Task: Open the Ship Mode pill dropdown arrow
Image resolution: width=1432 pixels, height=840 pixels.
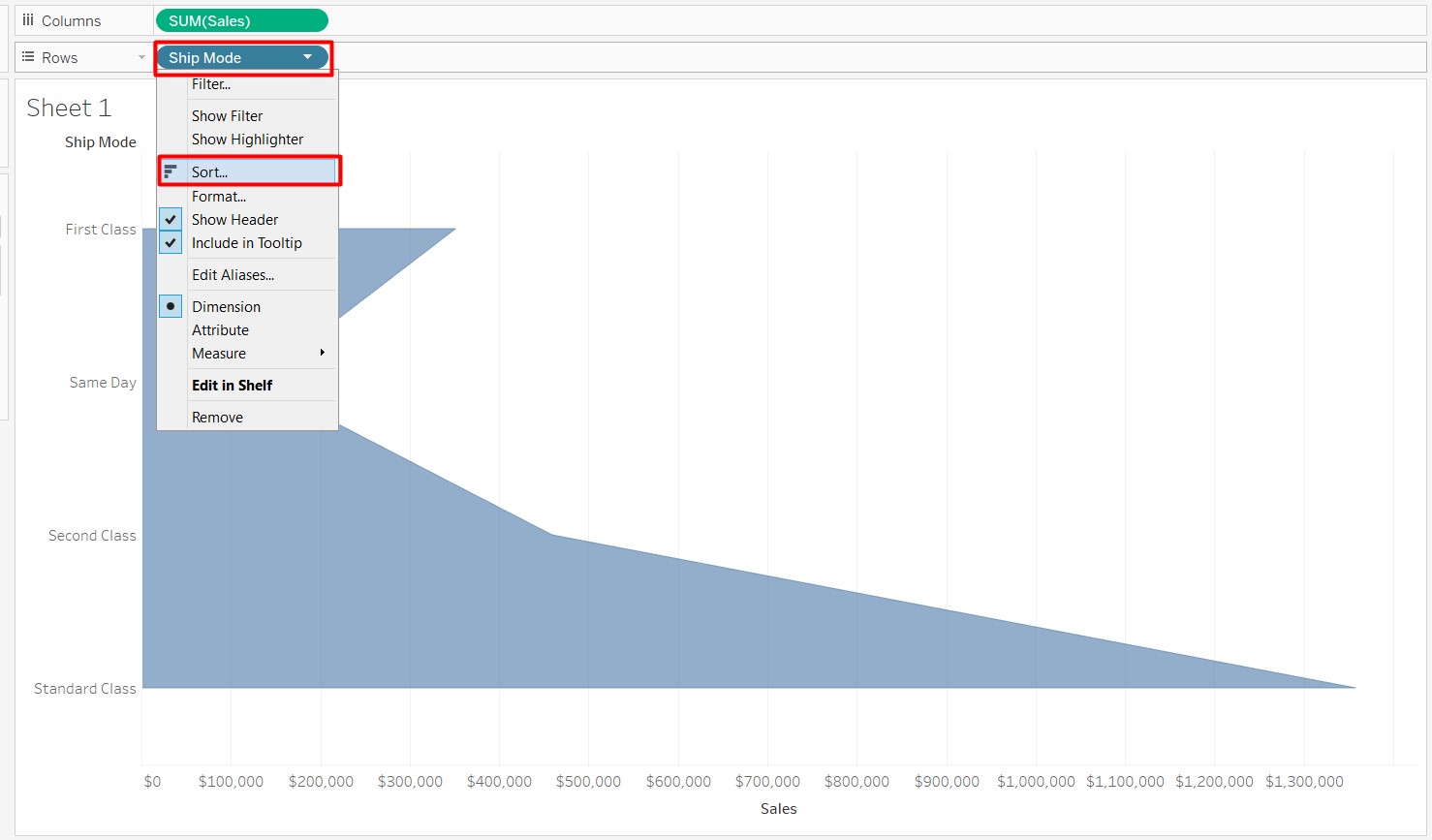Action: point(308,57)
